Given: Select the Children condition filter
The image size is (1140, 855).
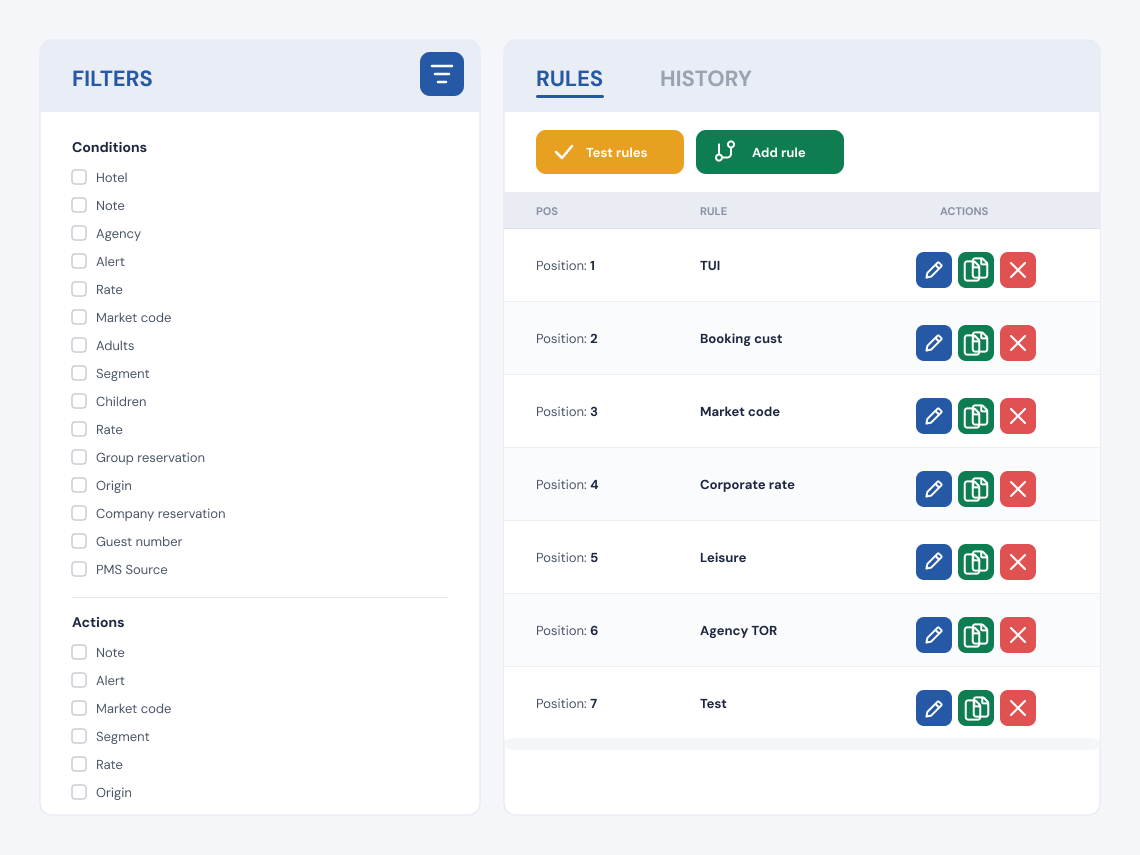Looking at the screenshot, I should click(79, 401).
